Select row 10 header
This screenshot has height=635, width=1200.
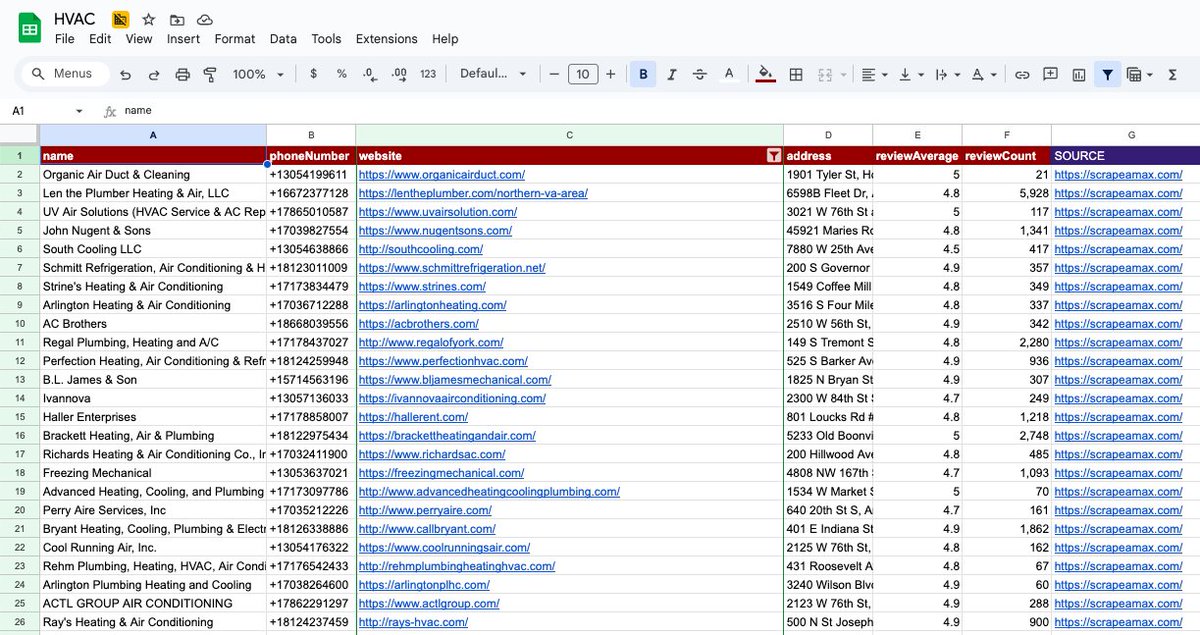[20, 324]
